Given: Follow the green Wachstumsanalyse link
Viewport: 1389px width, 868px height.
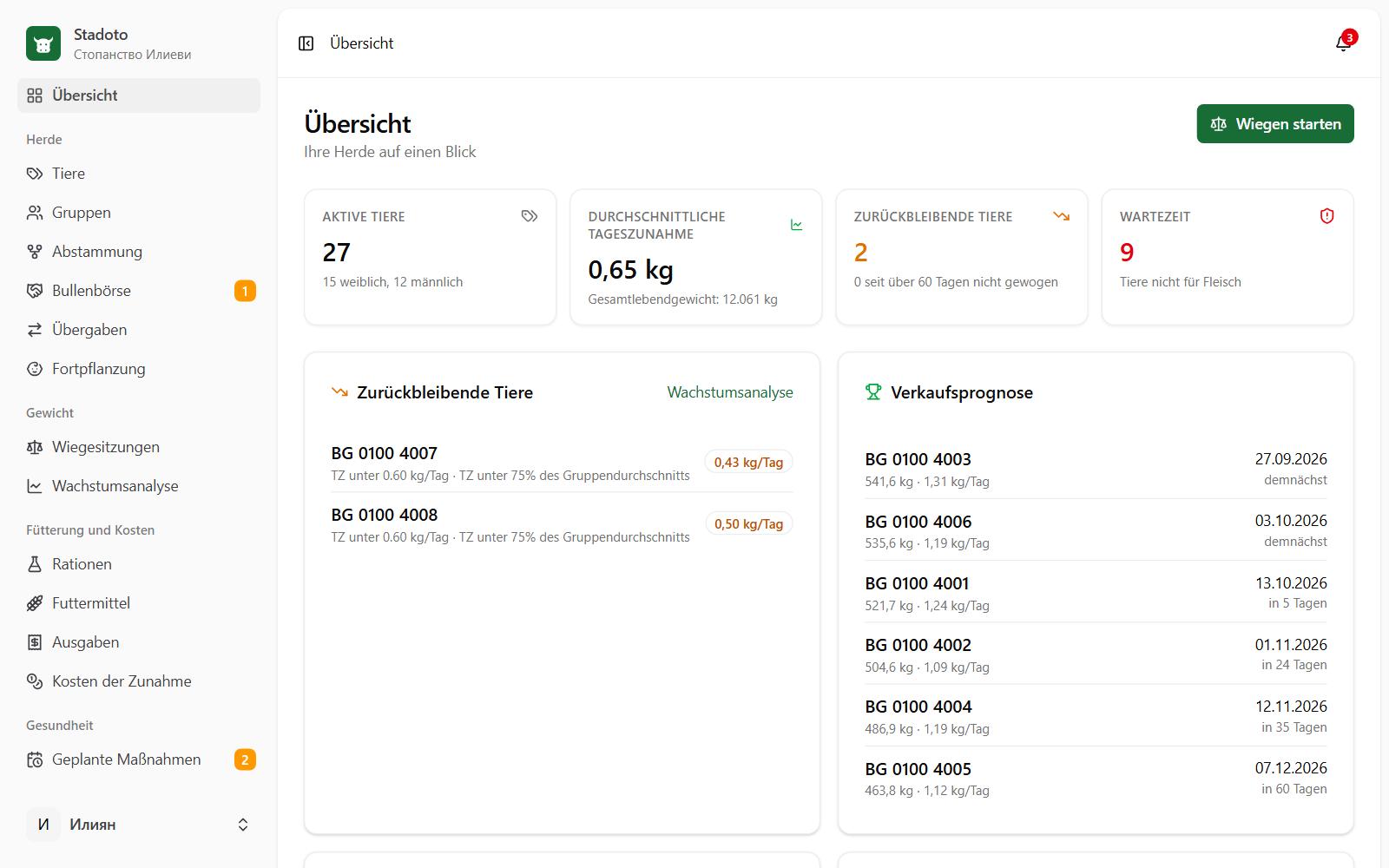Looking at the screenshot, I should click(730, 392).
